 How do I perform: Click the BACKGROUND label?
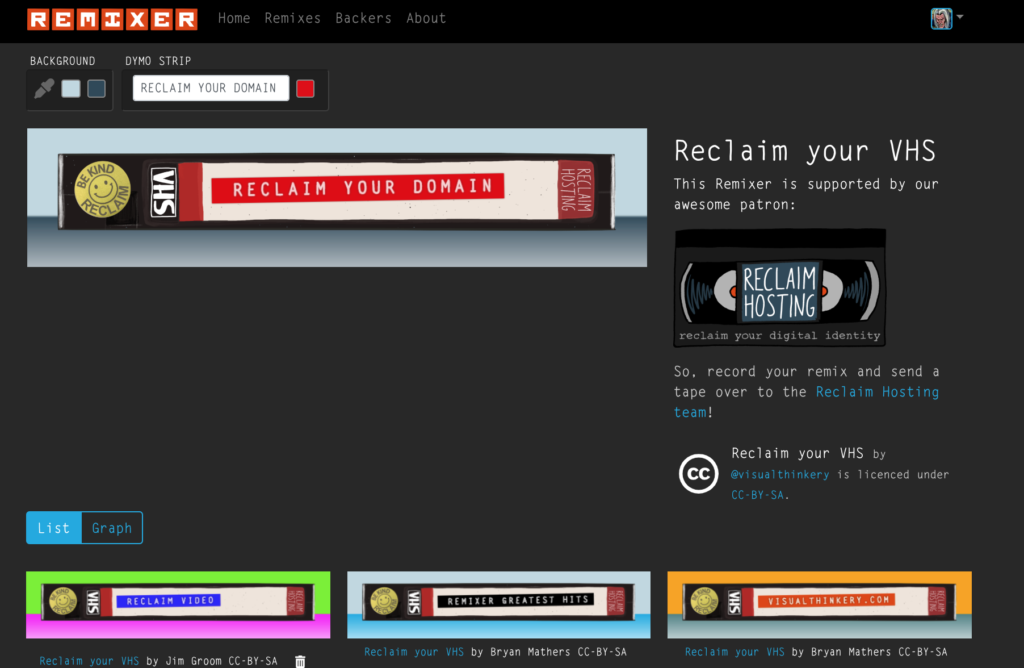tap(62, 61)
